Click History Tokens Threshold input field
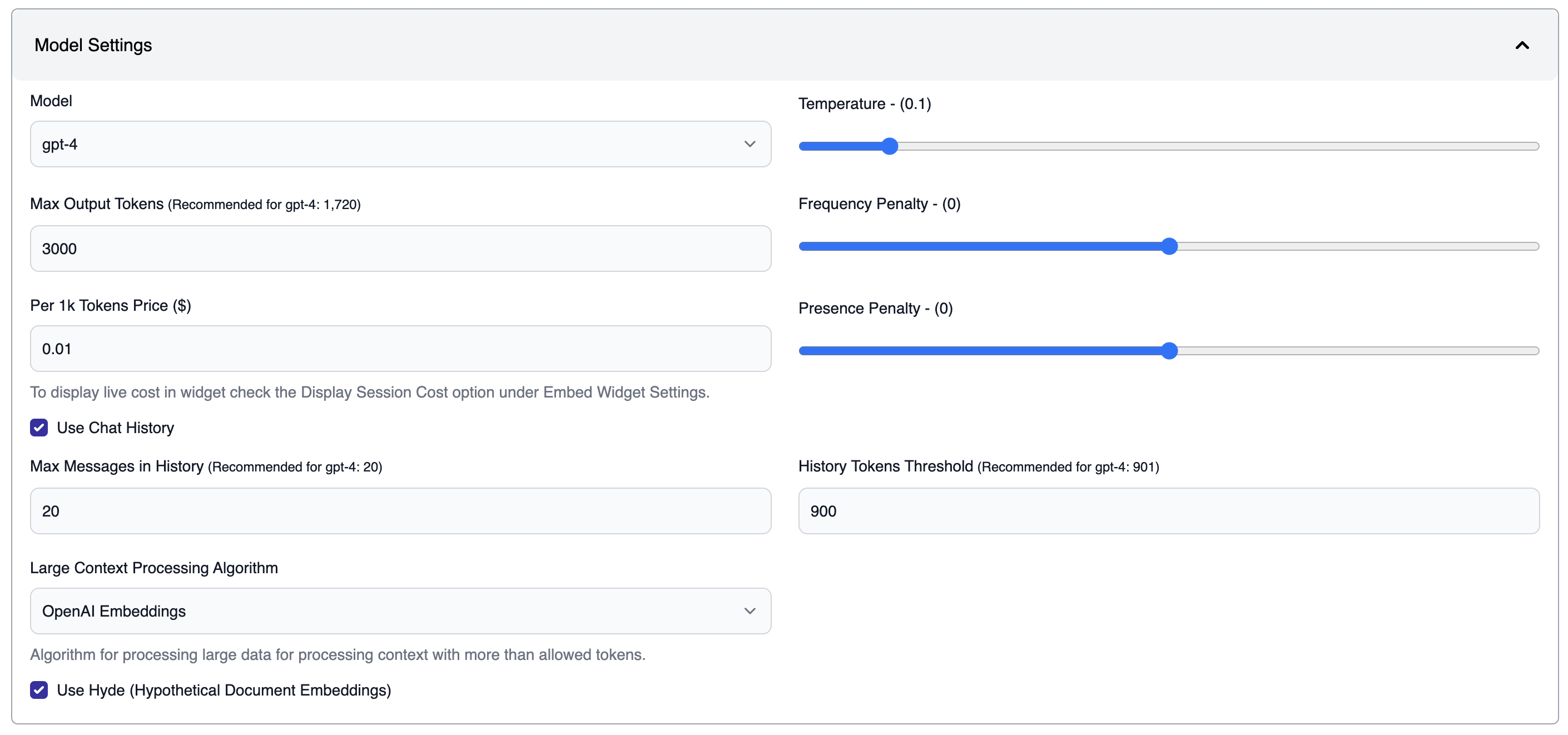 click(1168, 511)
